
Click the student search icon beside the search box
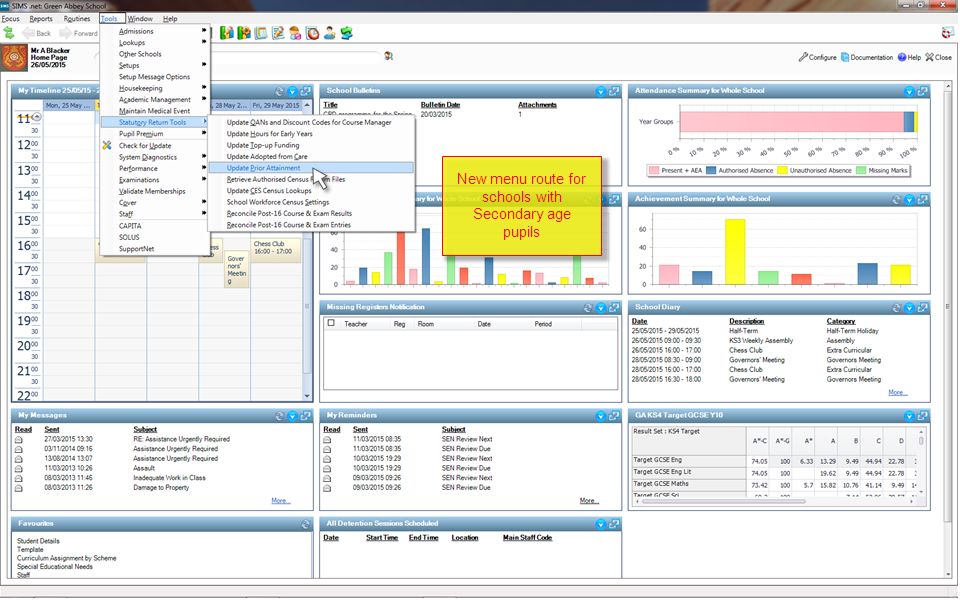(x=388, y=56)
